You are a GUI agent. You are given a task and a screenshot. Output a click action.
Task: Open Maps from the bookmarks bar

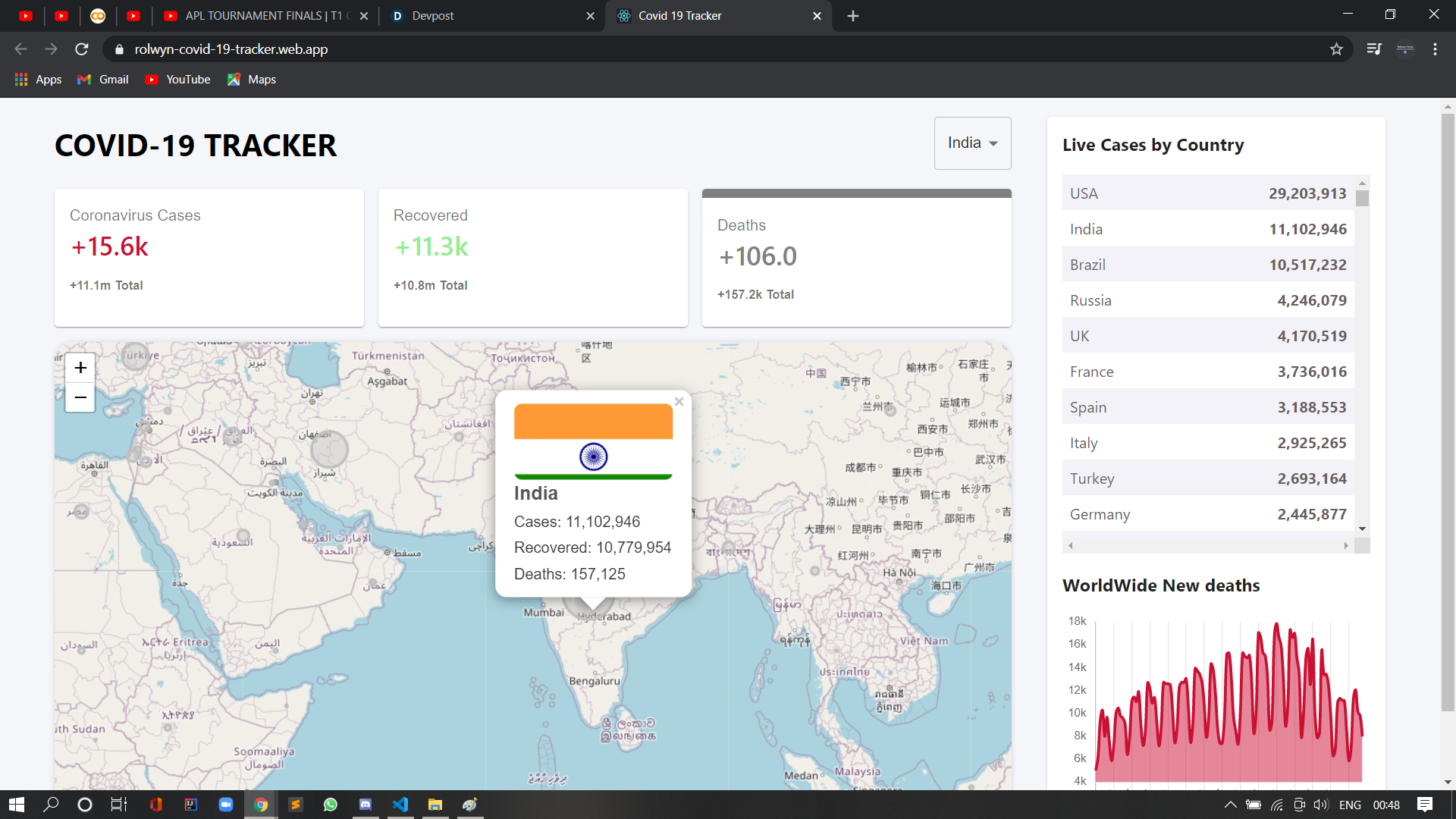(251, 79)
